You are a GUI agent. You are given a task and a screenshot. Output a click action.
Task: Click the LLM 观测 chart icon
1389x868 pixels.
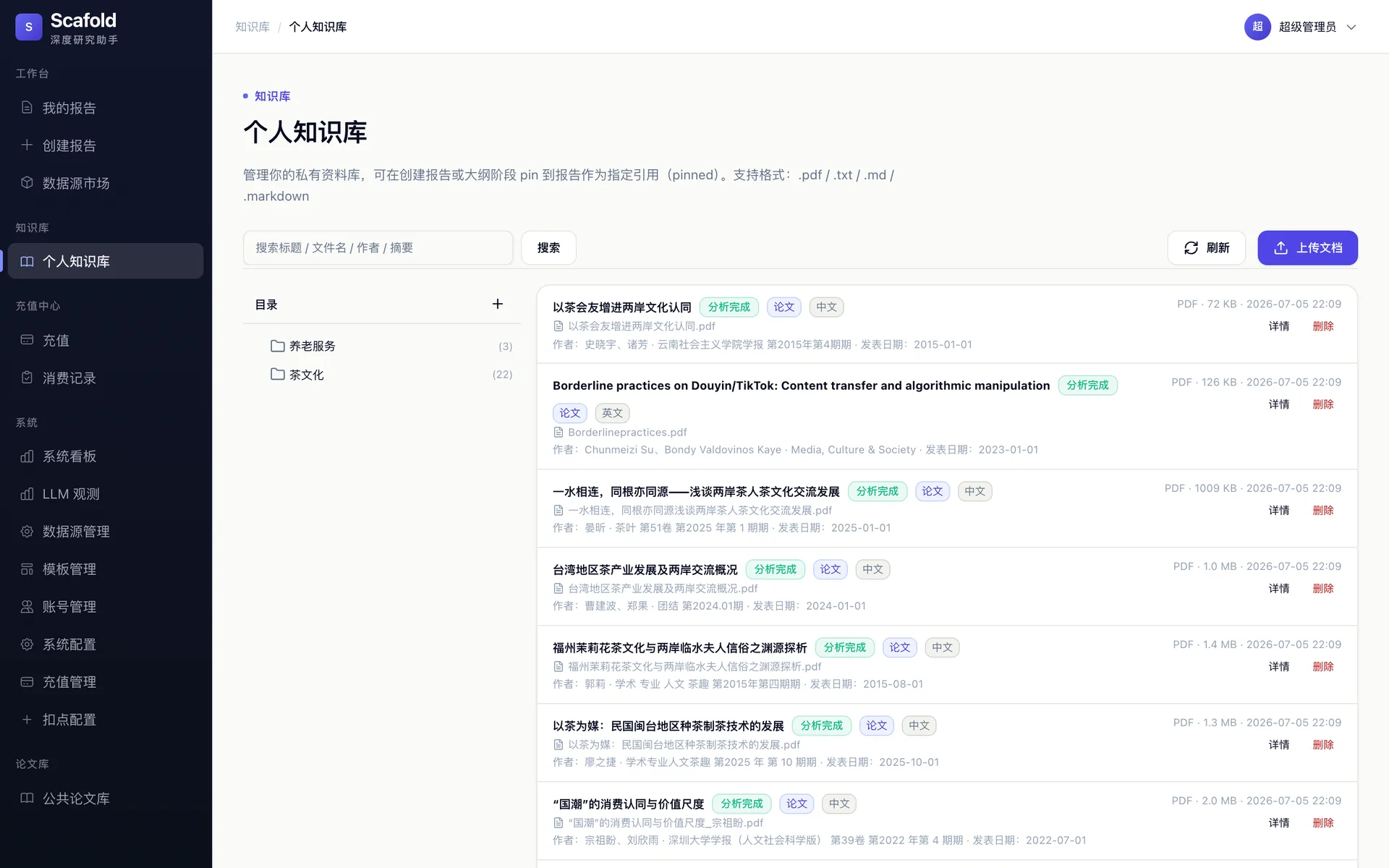point(27,494)
